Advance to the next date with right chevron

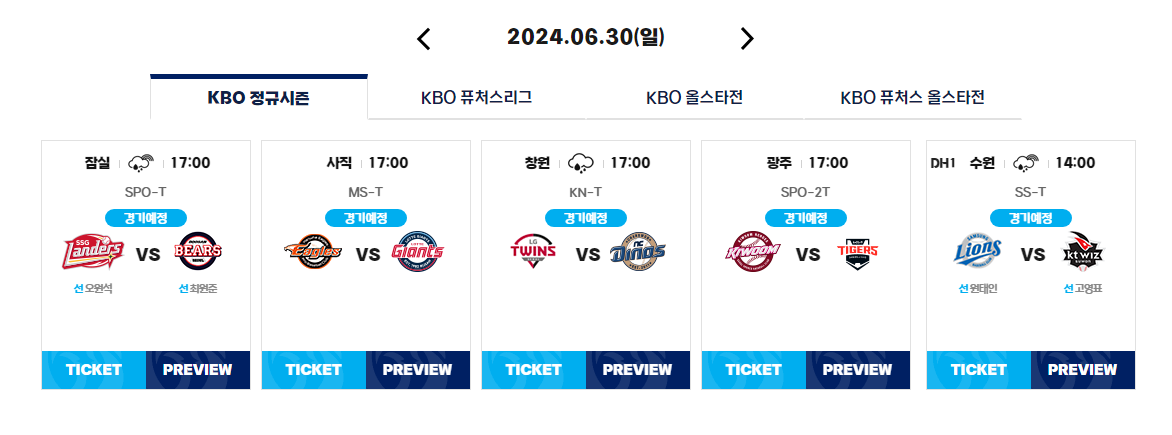747,38
